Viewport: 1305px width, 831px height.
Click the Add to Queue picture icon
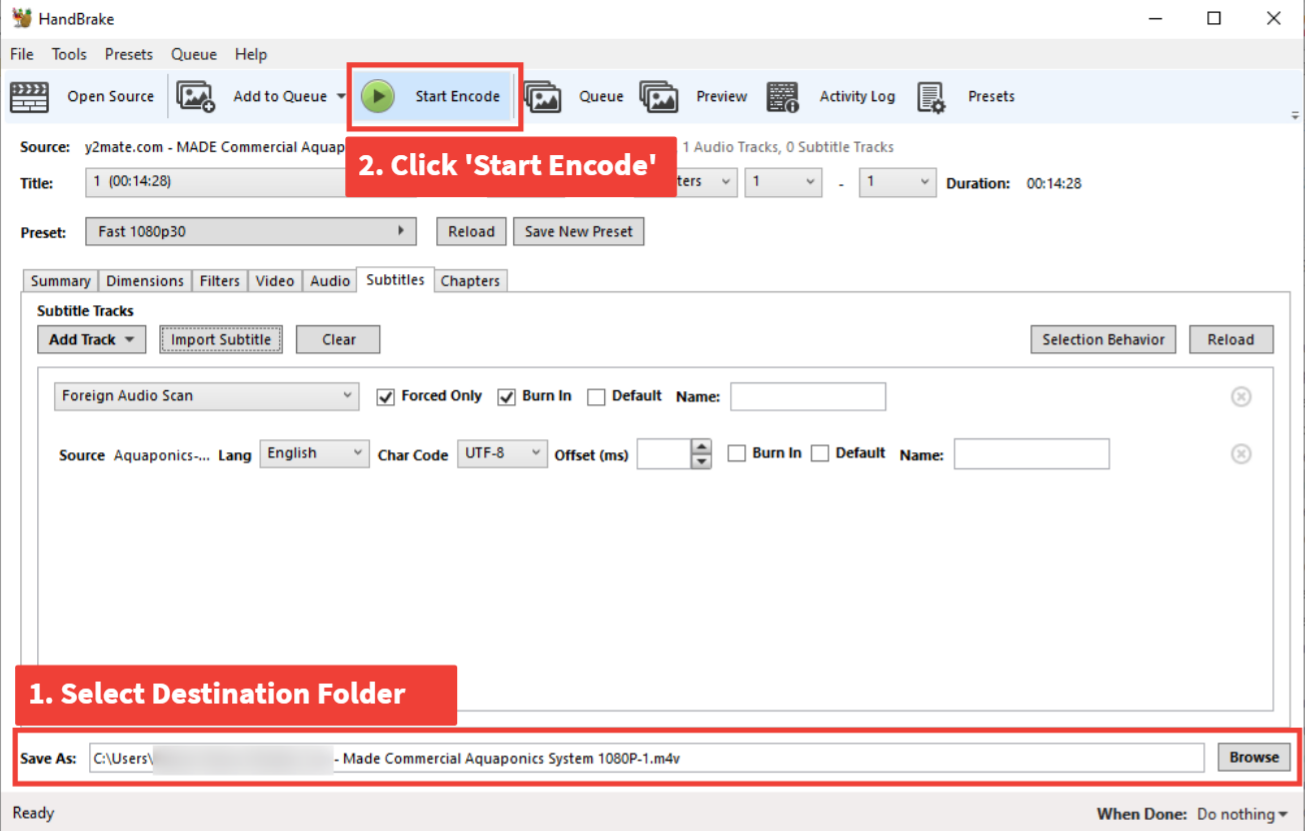click(196, 97)
